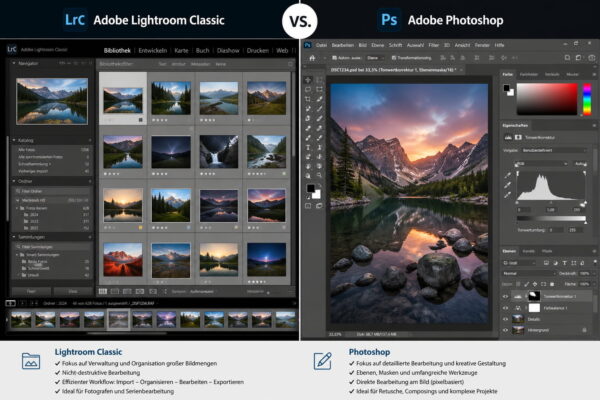Open the RGB channel dropdown
The image size is (600, 400).
(541, 164)
